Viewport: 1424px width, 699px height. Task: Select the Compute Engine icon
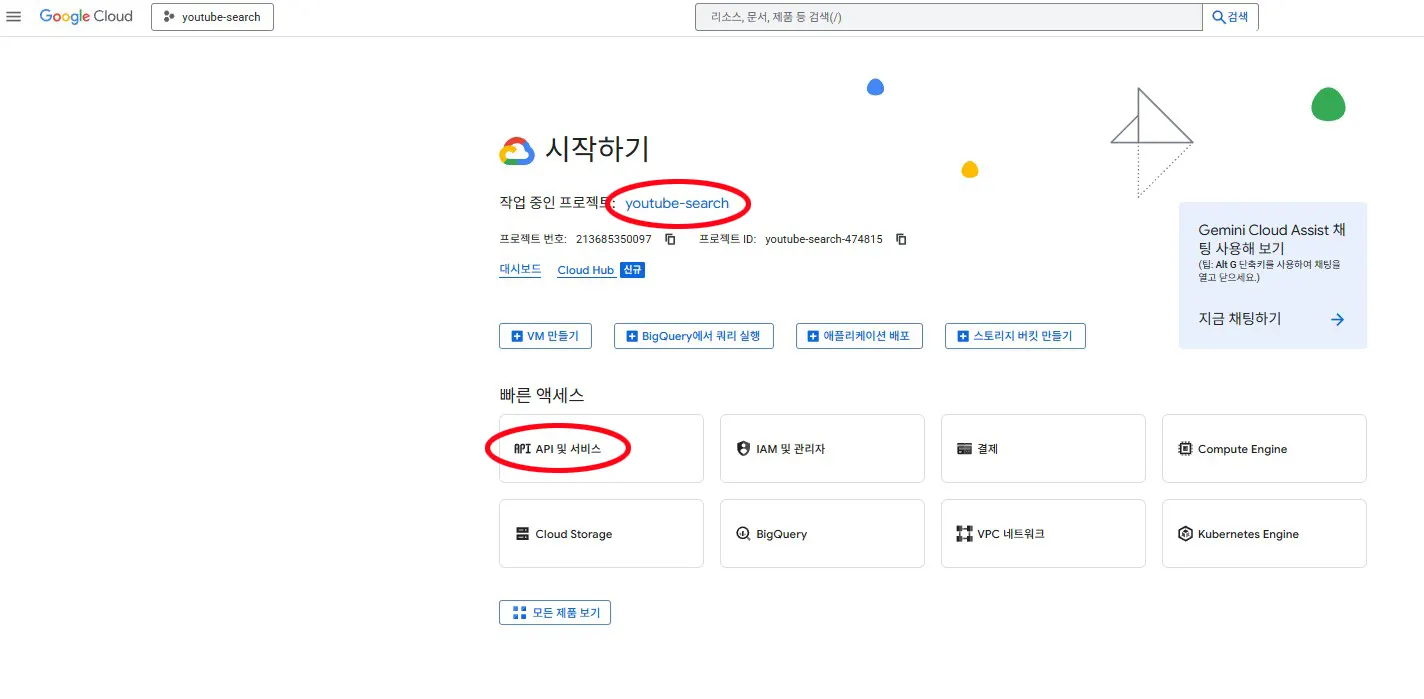pyautogui.click(x=1185, y=448)
